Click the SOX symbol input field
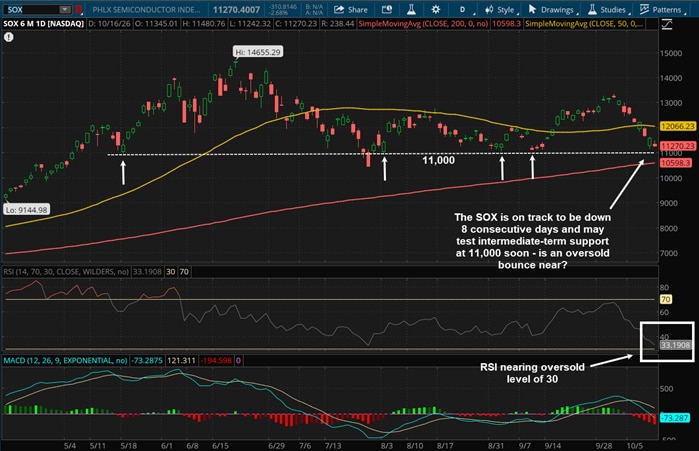 click(x=32, y=9)
